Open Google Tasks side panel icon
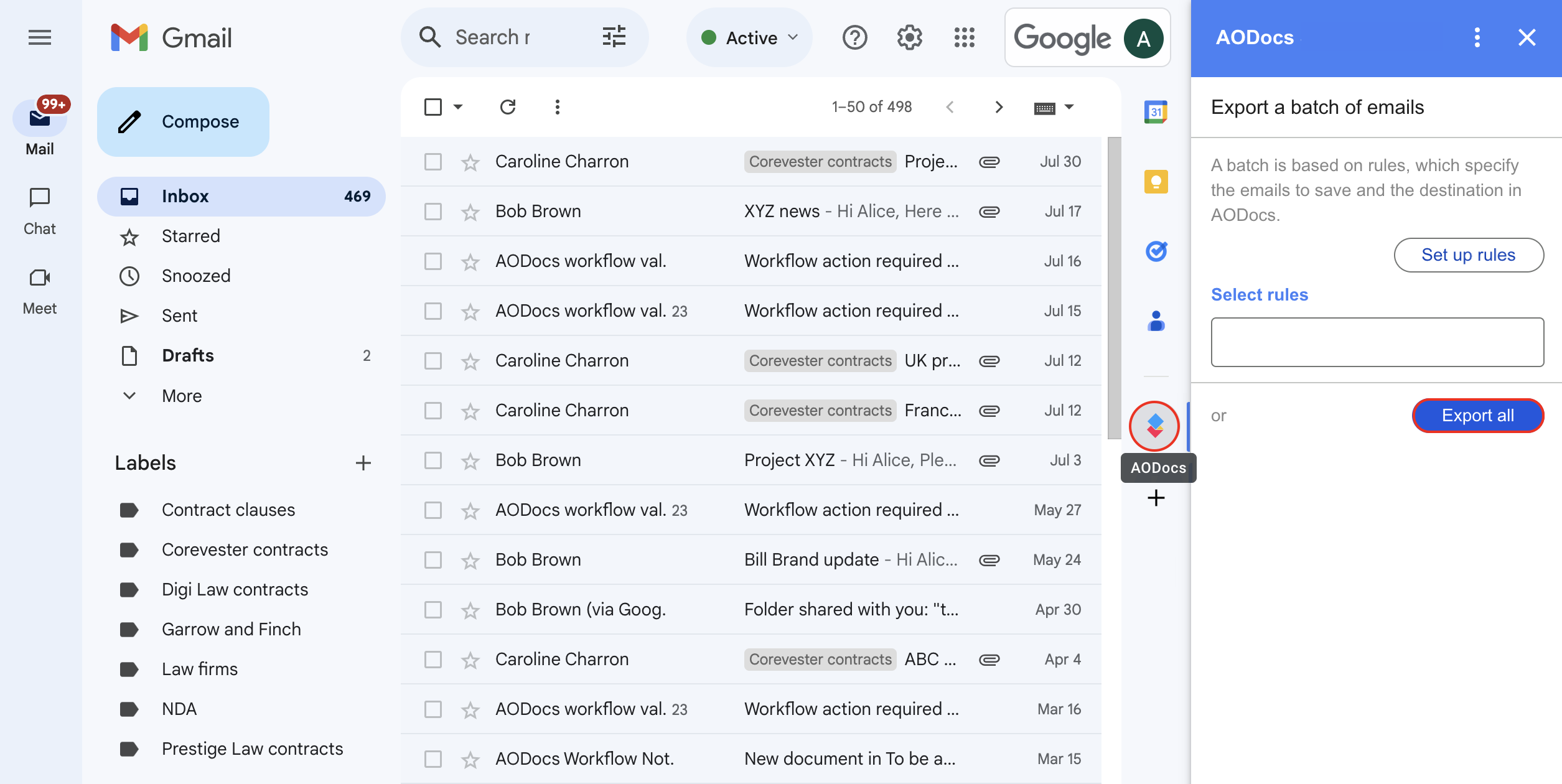Image resolution: width=1562 pixels, height=784 pixels. [x=1156, y=251]
